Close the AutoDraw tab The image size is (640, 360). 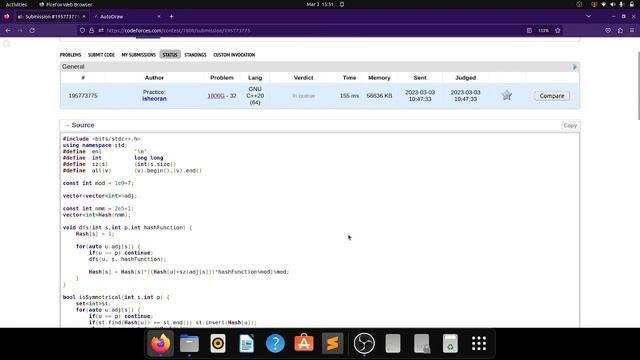[x=159, y=17]
